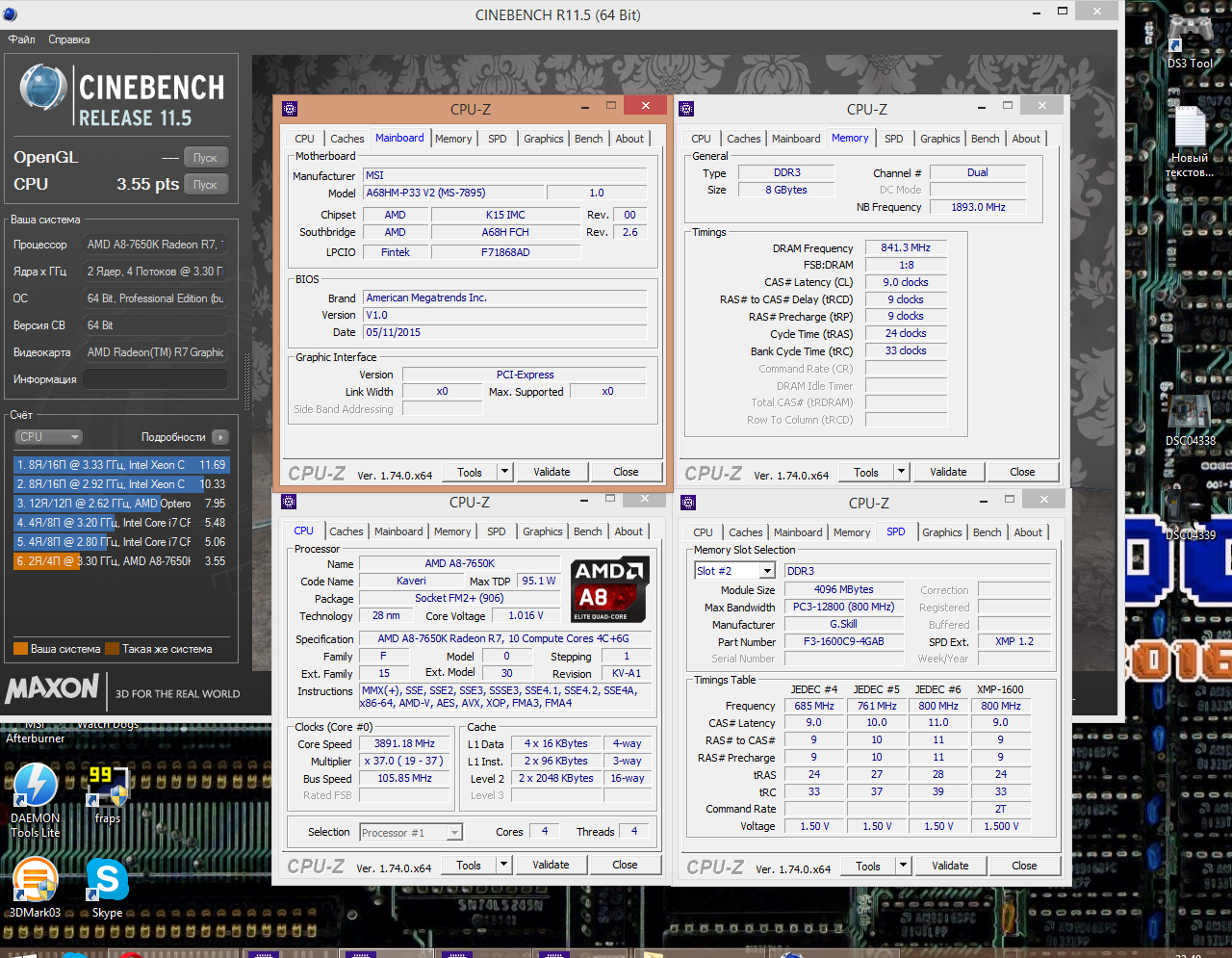Switch to the SPD tab in the Mainboard CPU-Z window
Screen dimensions: 1232x958
(x=497, y=139)
